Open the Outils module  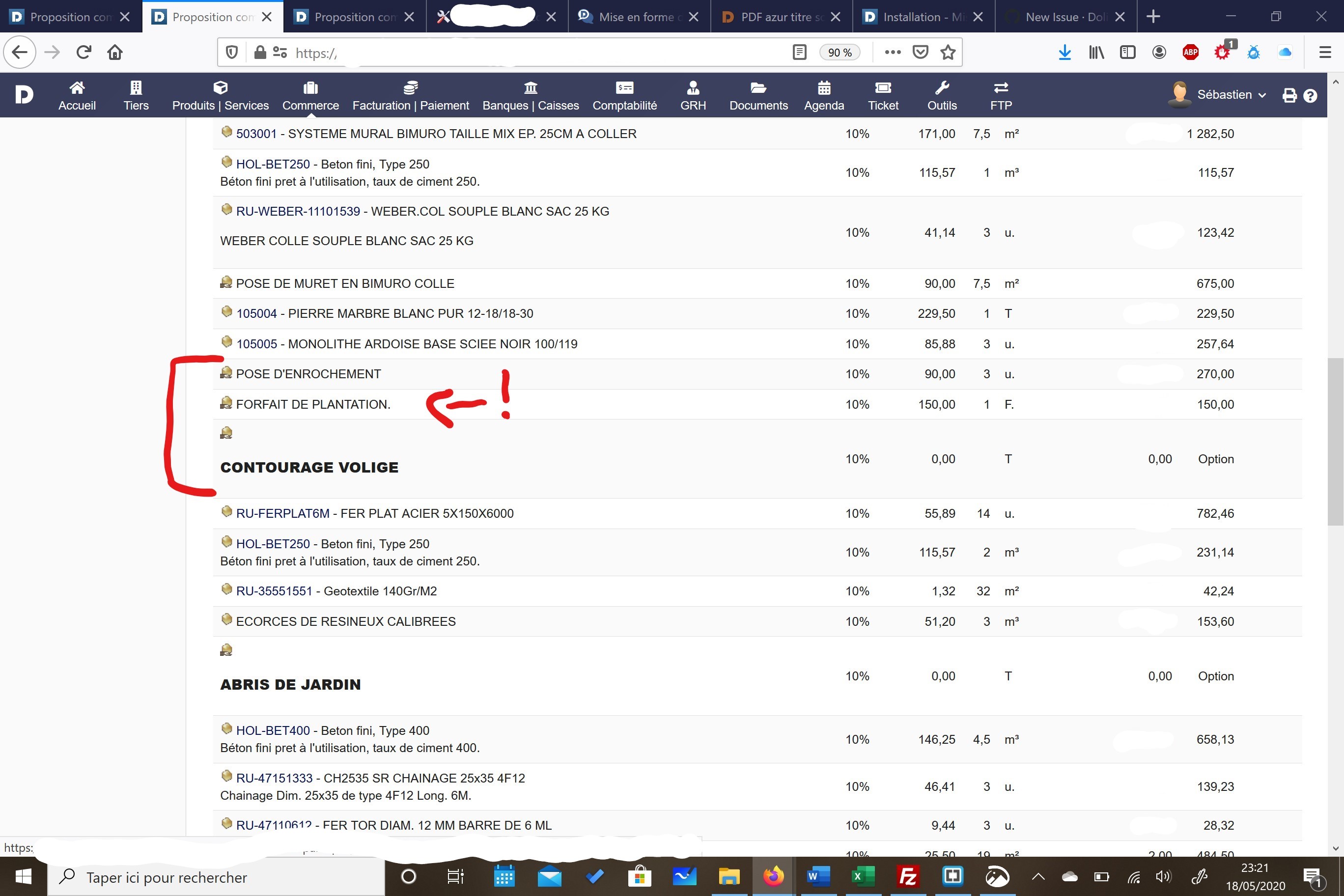click(x=942, y=95)
